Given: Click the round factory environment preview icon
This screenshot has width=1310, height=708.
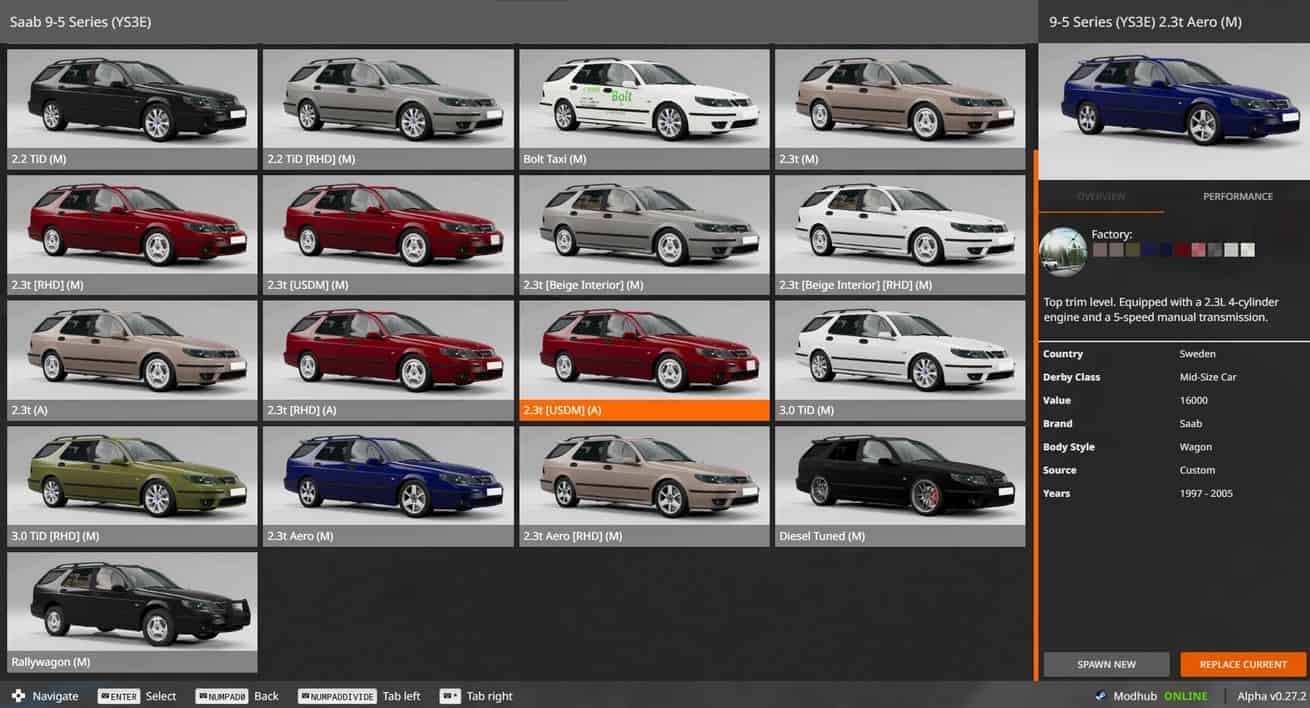Looking at the screenshot, I should (1063, 251).
